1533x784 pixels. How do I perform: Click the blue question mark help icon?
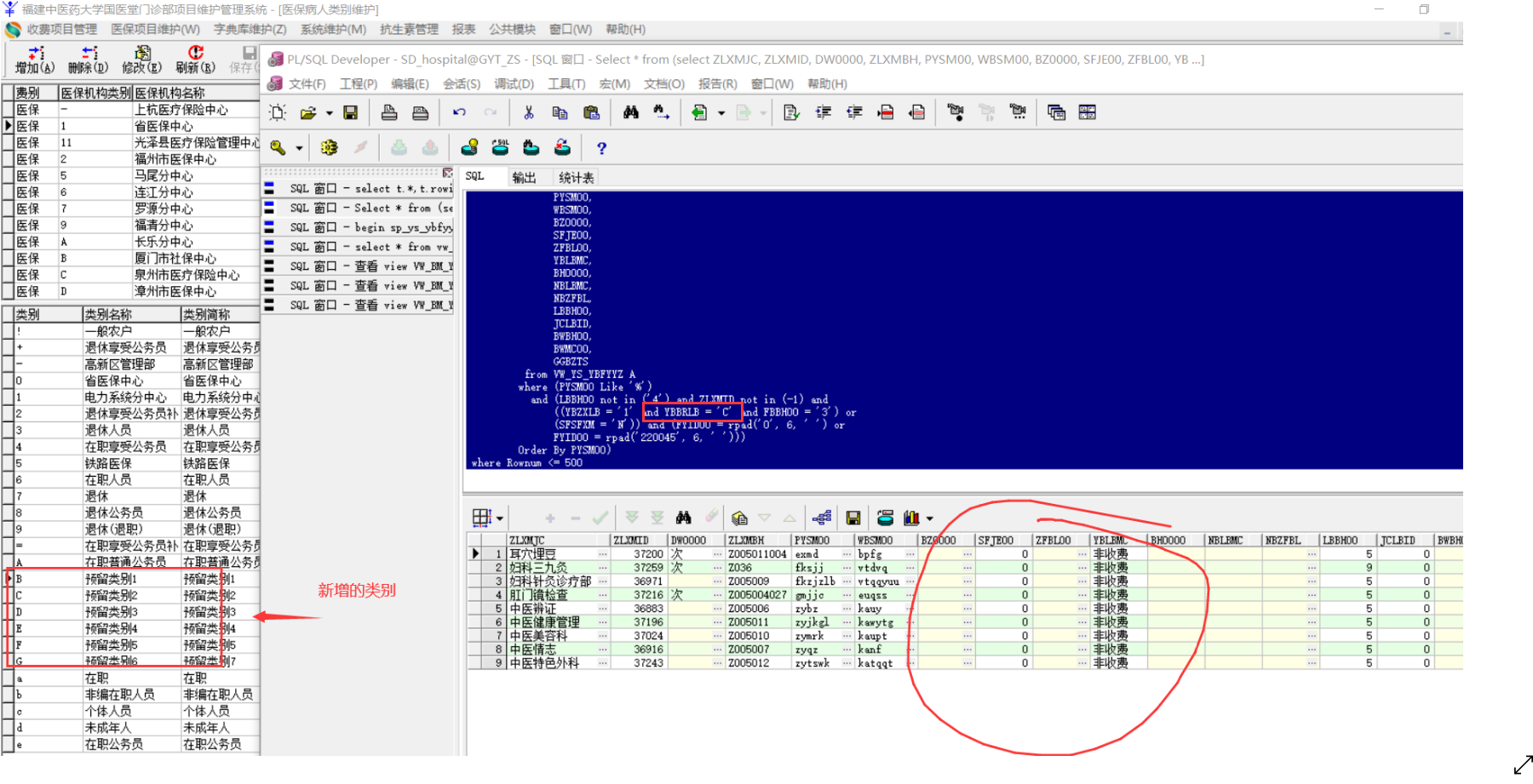point(601,148)
